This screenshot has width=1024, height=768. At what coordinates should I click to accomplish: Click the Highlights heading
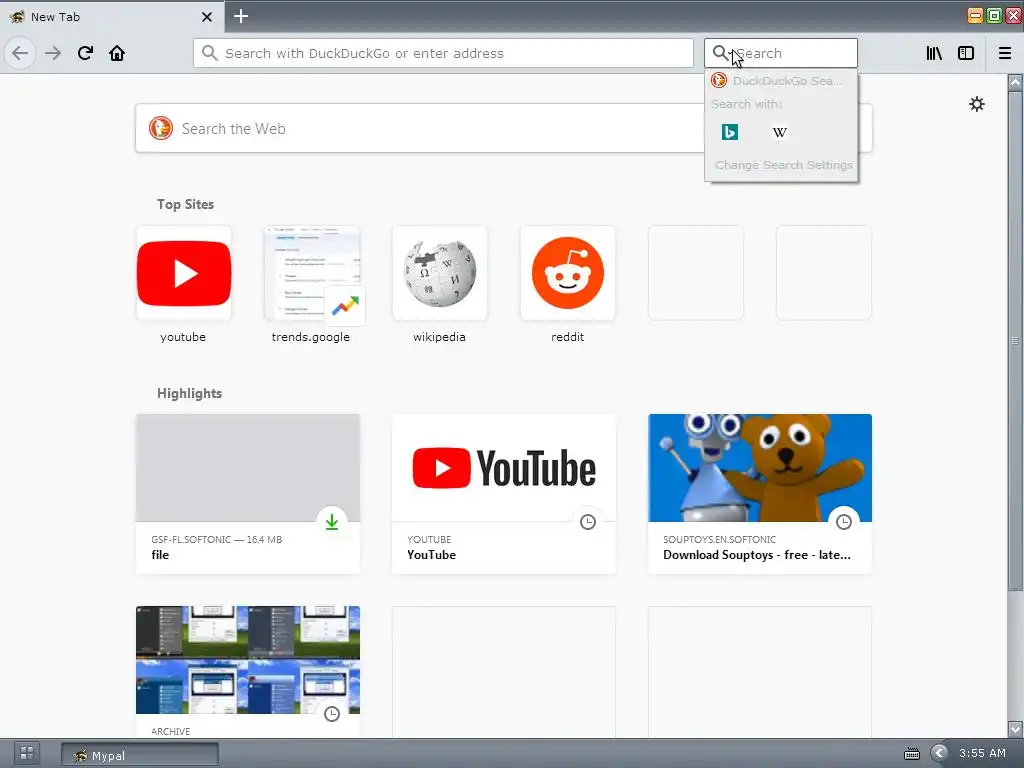click(189, 393)
